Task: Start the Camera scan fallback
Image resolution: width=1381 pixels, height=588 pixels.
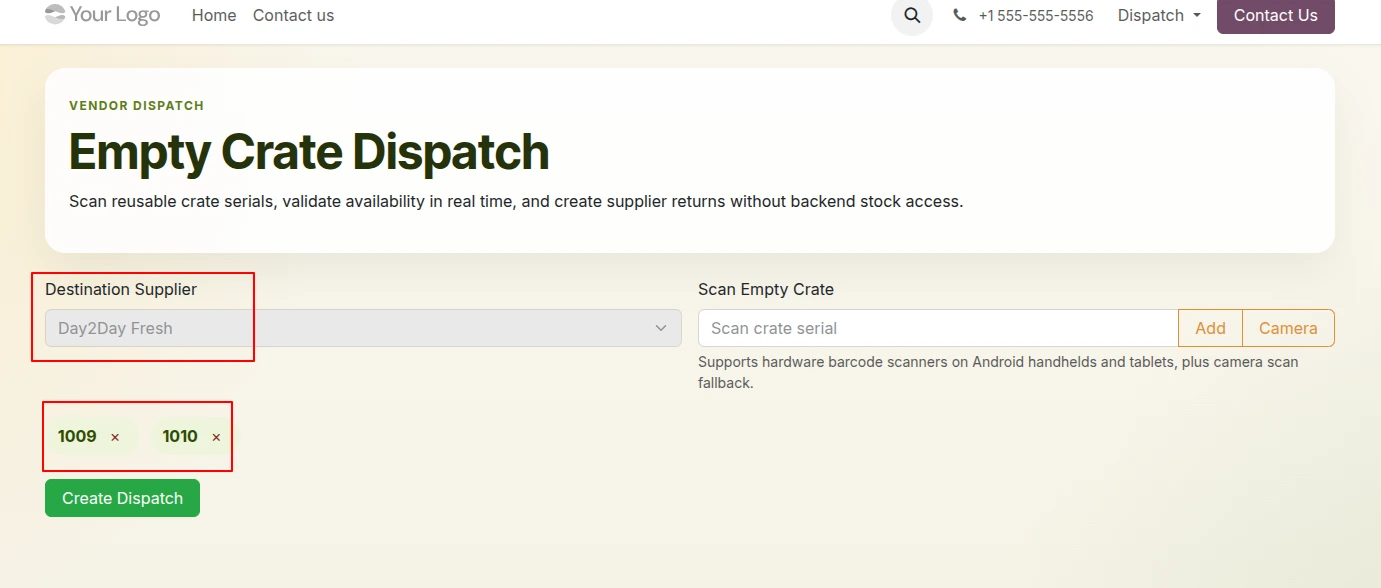Action: [1288, 328]
